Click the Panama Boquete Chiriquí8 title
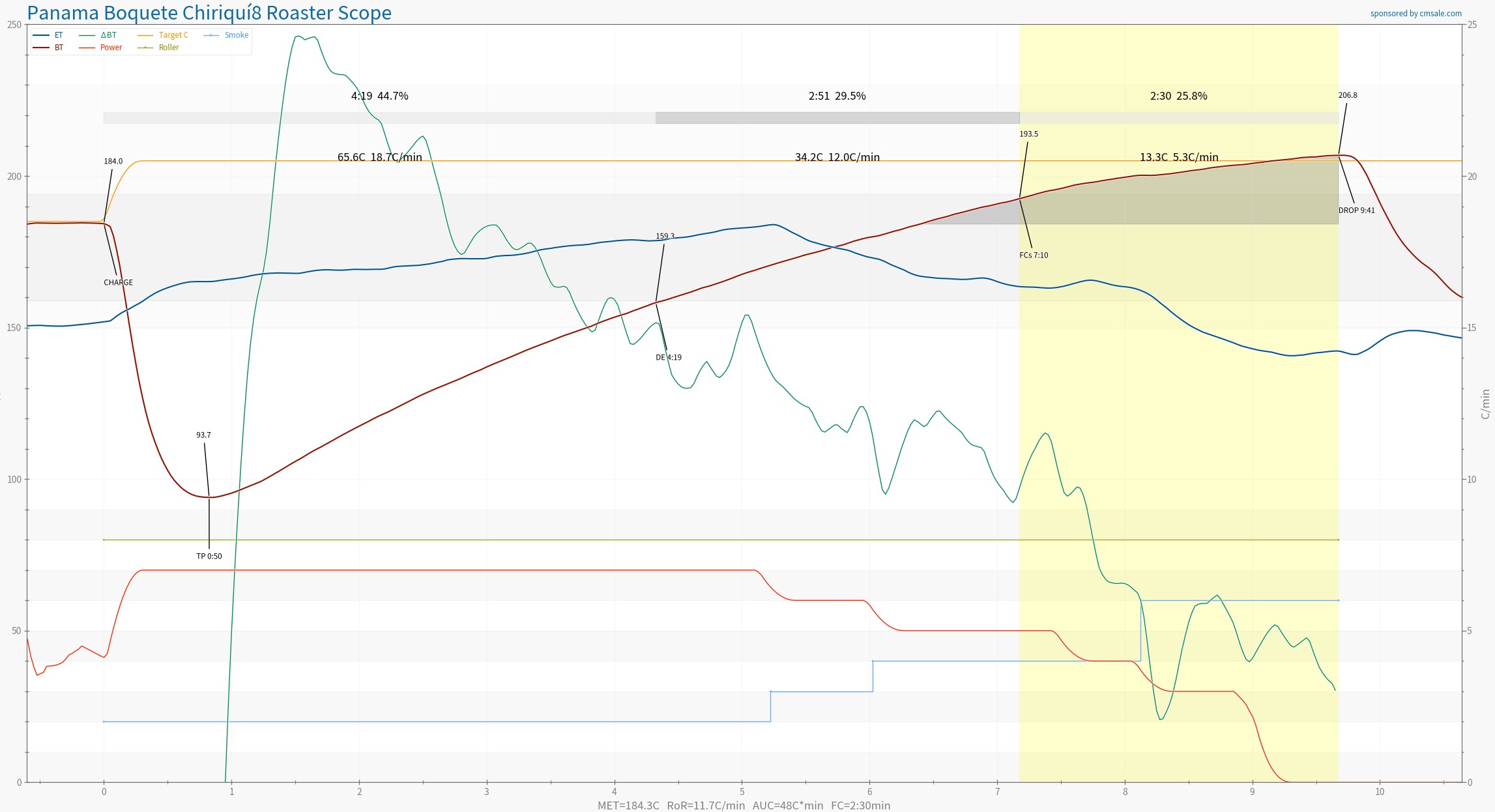The image size is (1495, 812). [209, 13]
